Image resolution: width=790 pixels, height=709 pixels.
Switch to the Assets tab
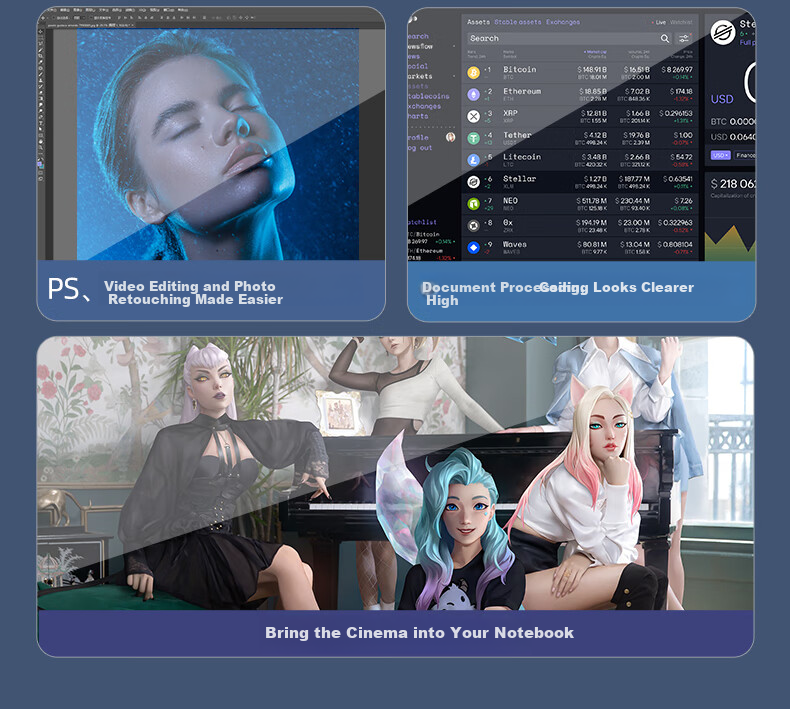[478, 22]
